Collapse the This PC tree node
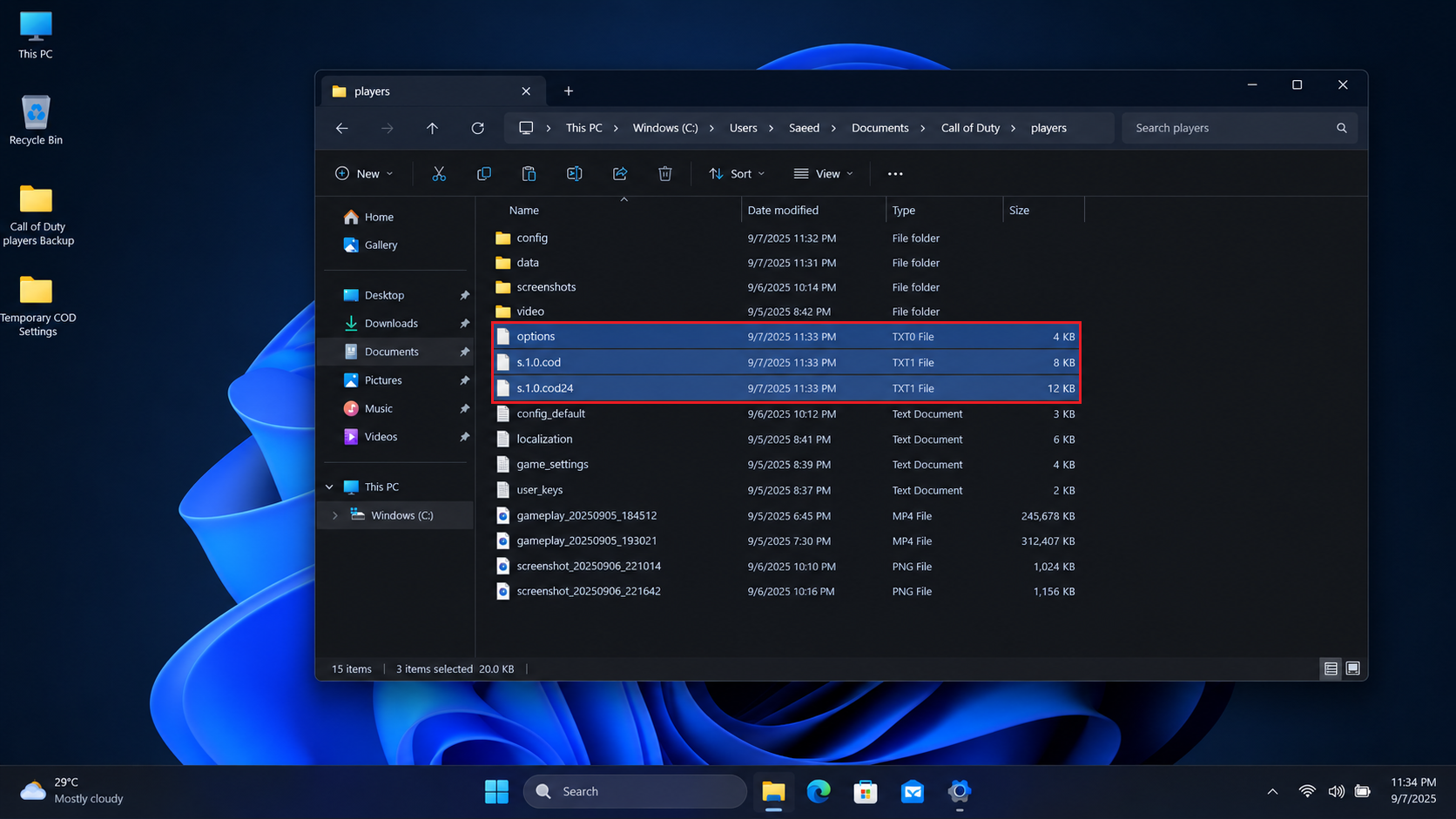Viewport: 1456px width, 819px height. (329, 487)
